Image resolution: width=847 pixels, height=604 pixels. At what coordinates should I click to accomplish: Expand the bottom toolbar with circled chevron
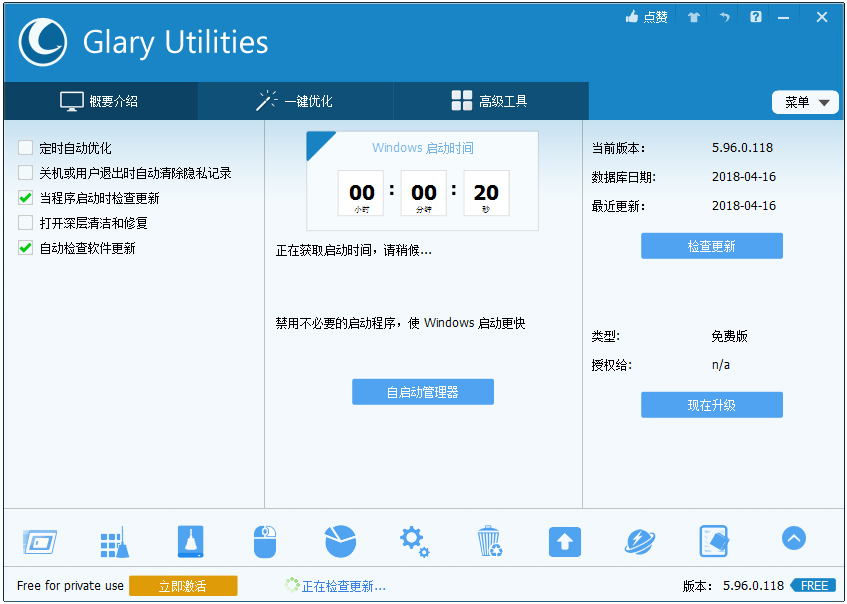[794, 538]
